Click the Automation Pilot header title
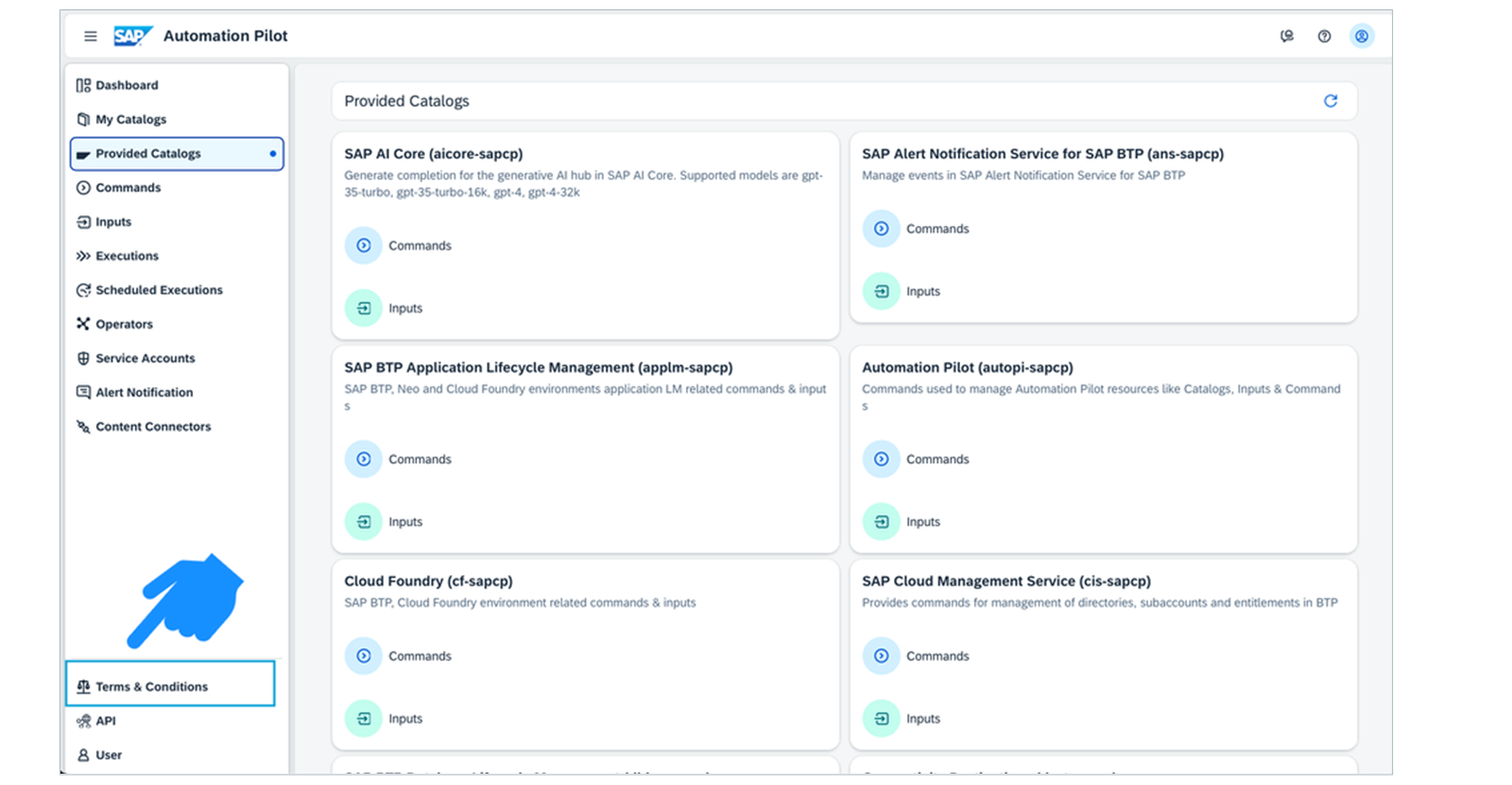This screenshot has height=785, width=1512. click(226, 36)
